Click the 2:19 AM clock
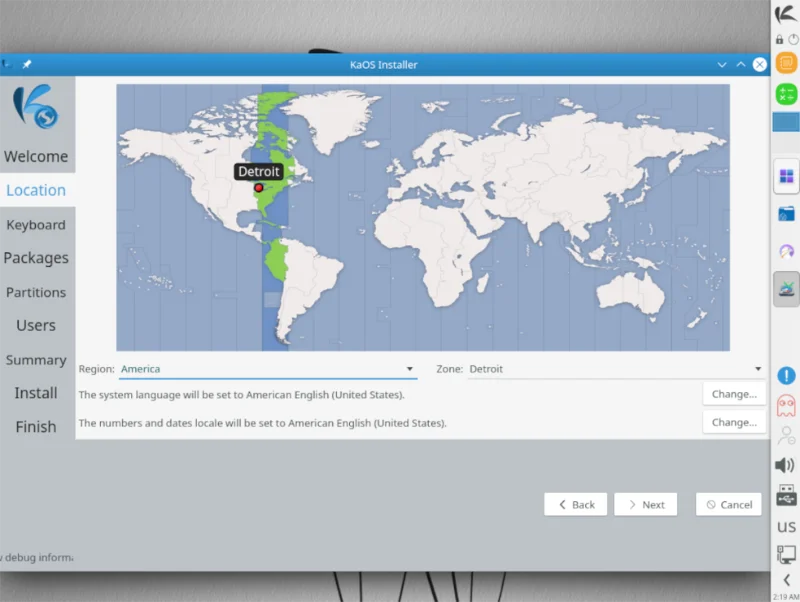Viewport: 800px width, 602px height. 786,596
